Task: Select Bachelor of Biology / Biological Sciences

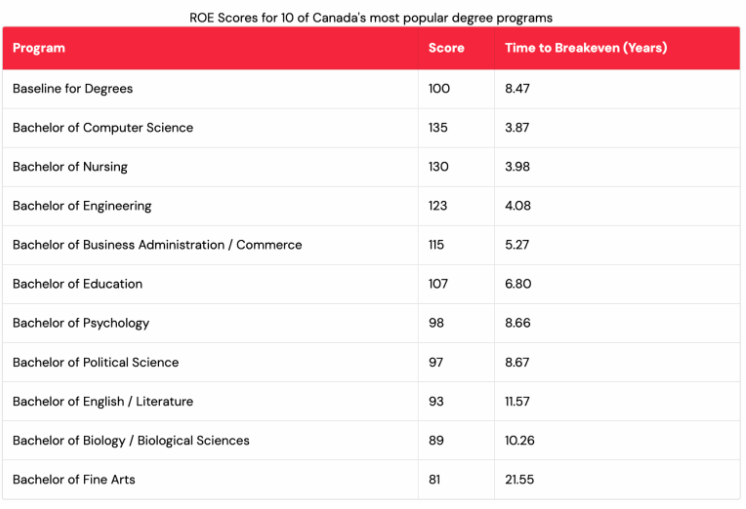Action: (131, 441)
